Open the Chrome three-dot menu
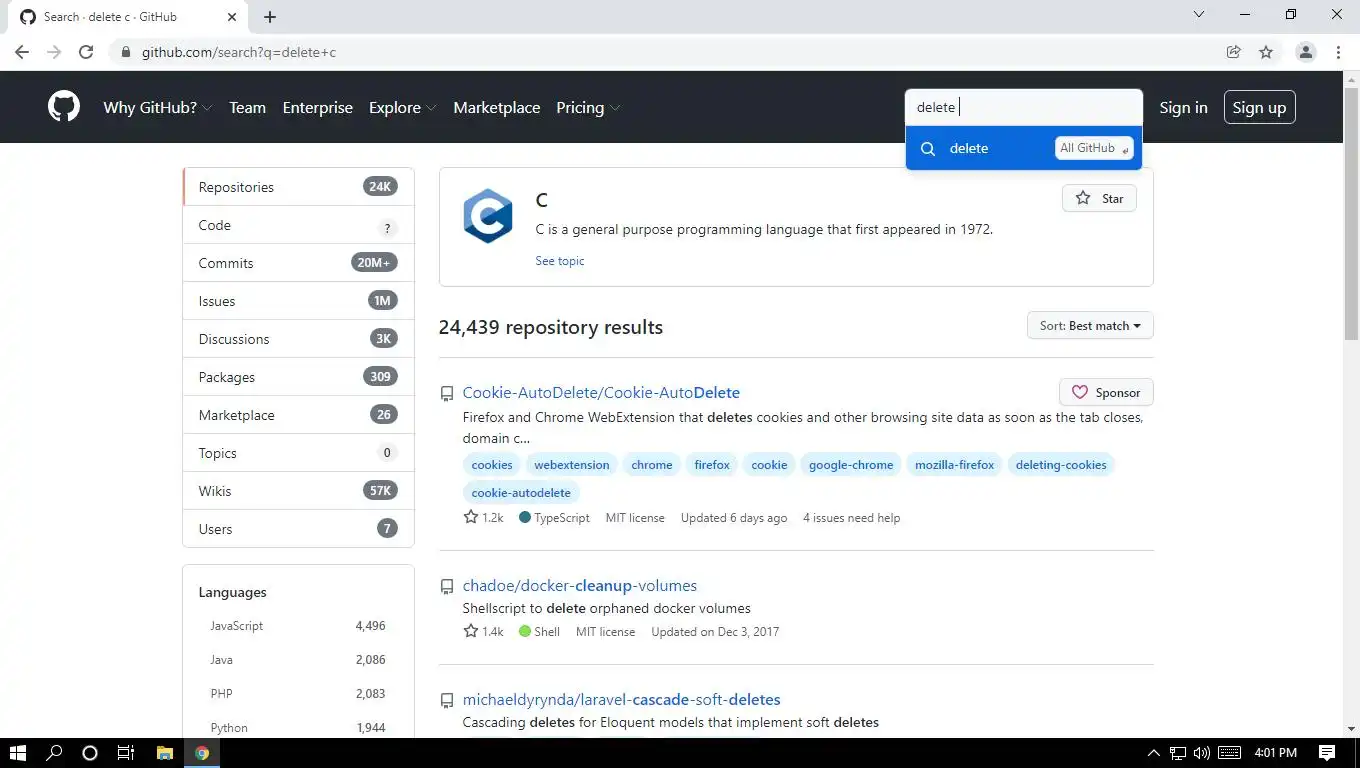1360x768 pixels. [x=1338, y=52]
